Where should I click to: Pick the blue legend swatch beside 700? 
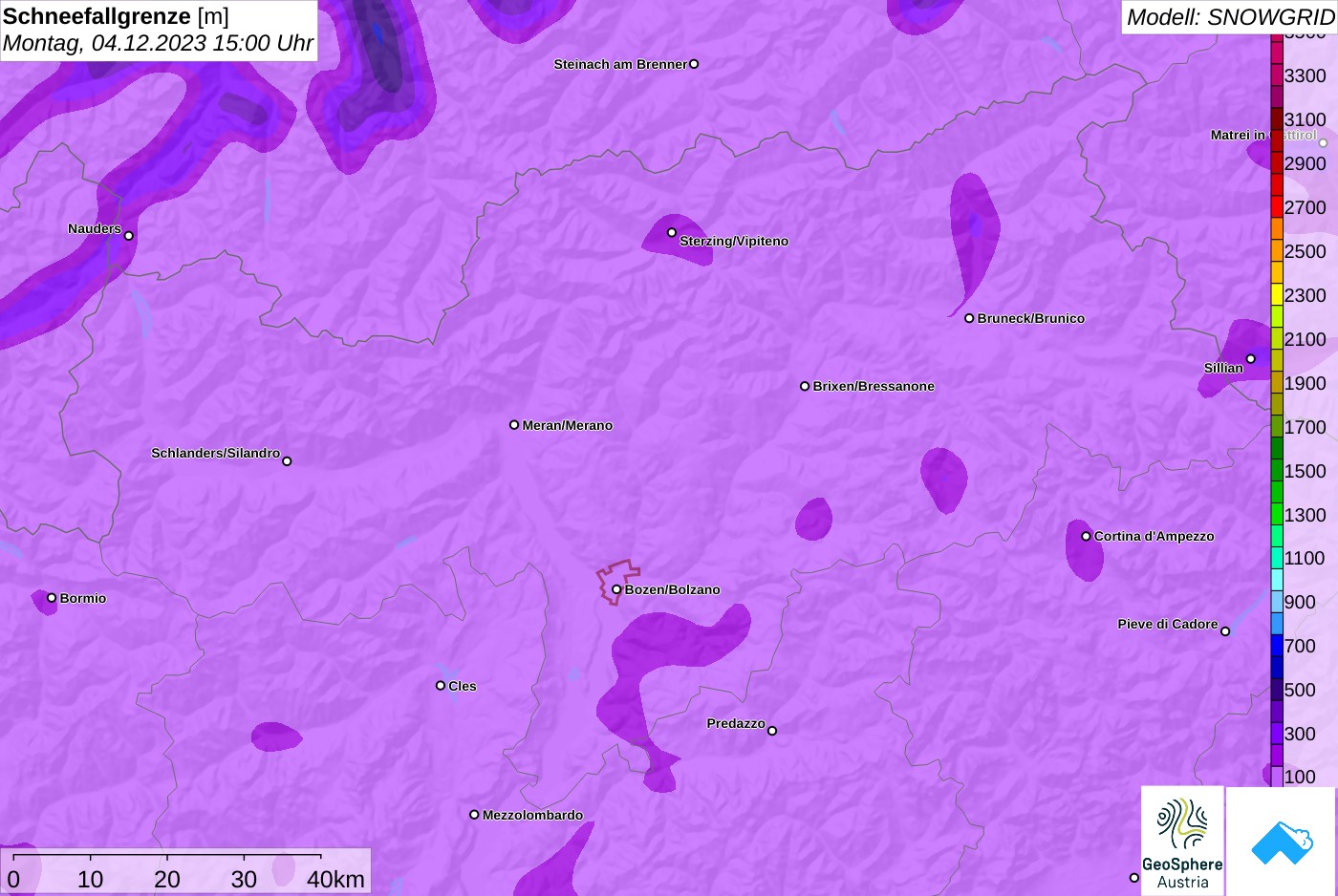pos(1277,646)
